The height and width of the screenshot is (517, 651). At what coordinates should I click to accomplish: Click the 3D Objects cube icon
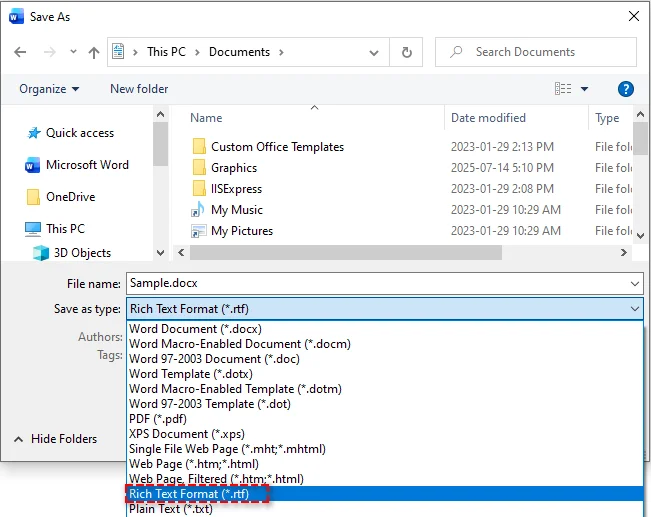click(41, 253)
